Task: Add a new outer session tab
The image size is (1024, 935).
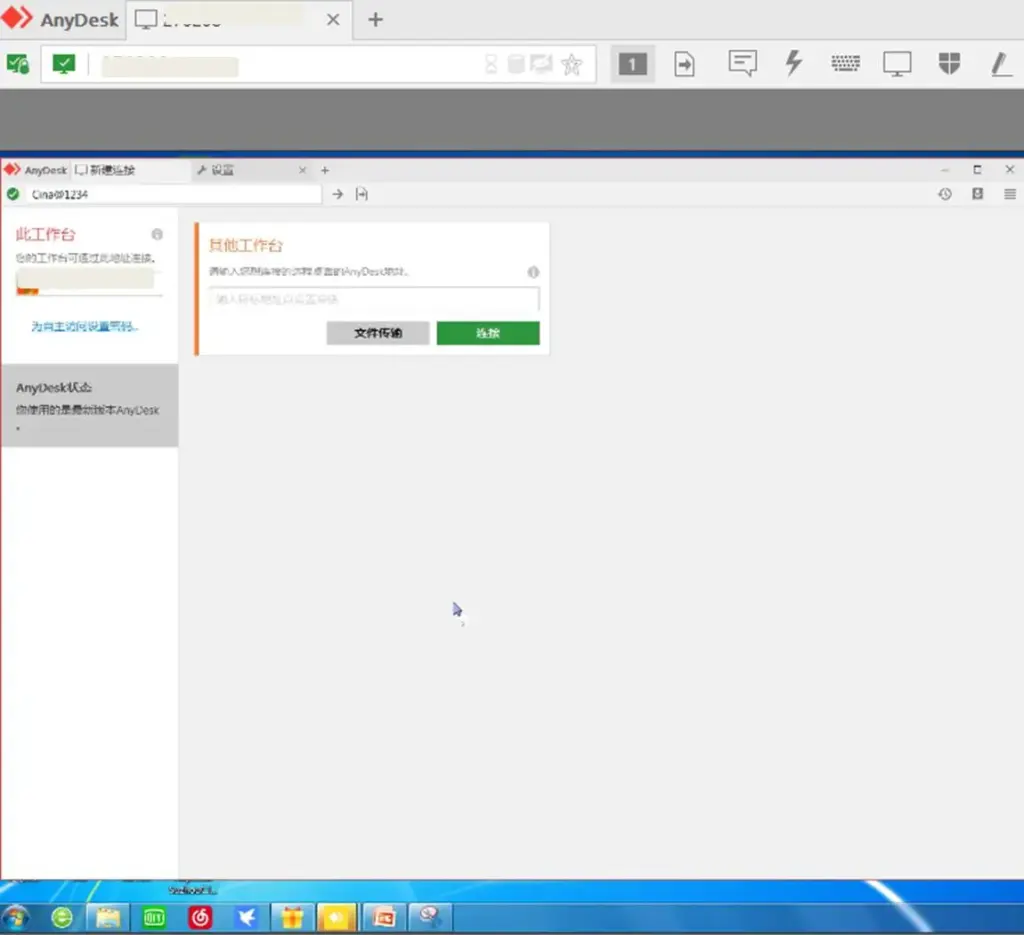Action: (376, 20)
